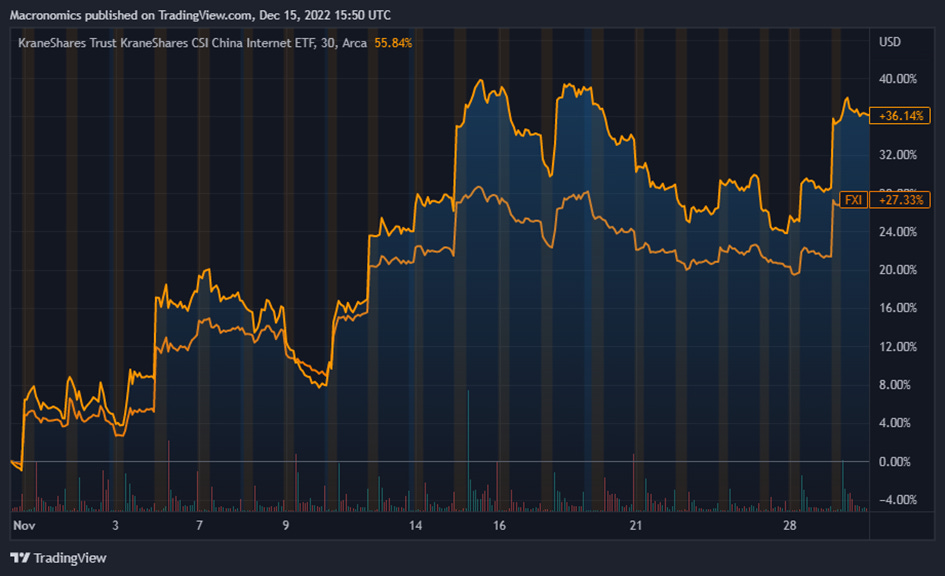Click the FXI symbol label
The width and height of the screenshot is (945, 576).
[853, 200]
